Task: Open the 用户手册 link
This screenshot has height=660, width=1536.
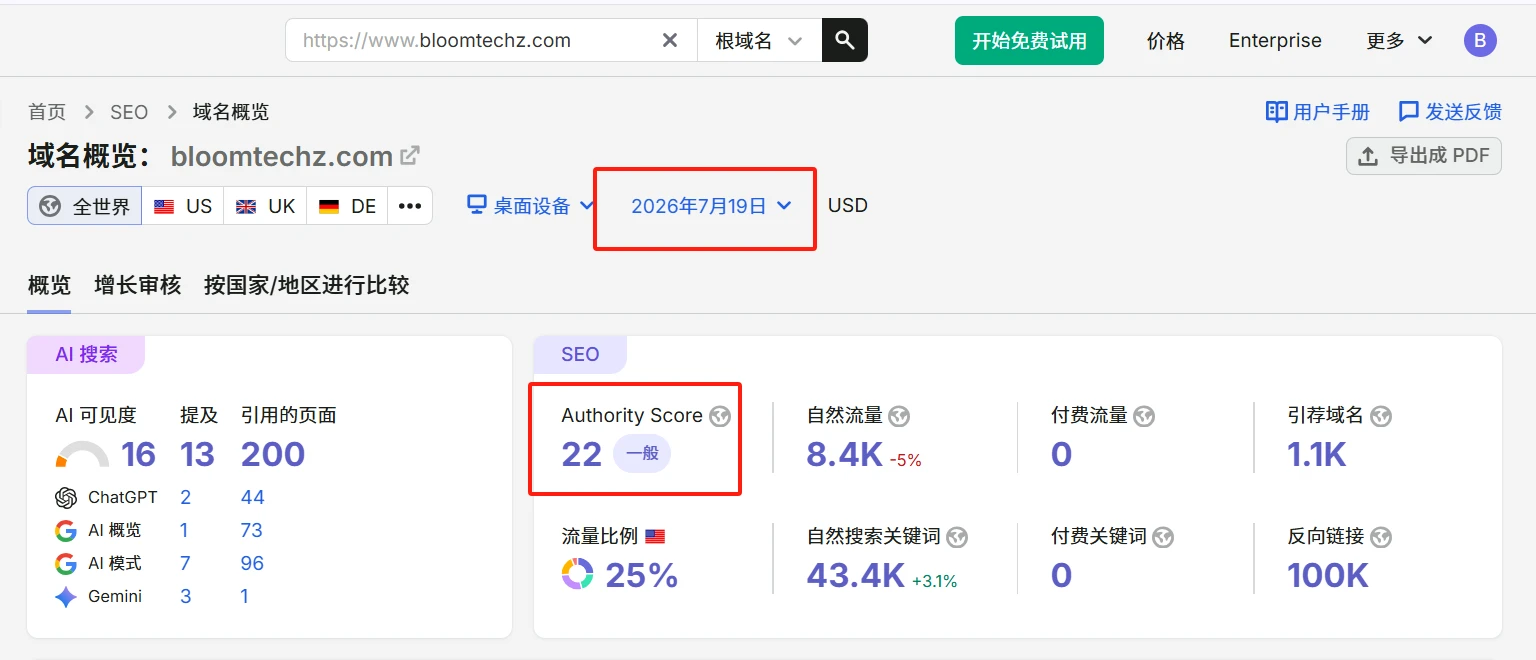Action: [x=1317, y=112]
